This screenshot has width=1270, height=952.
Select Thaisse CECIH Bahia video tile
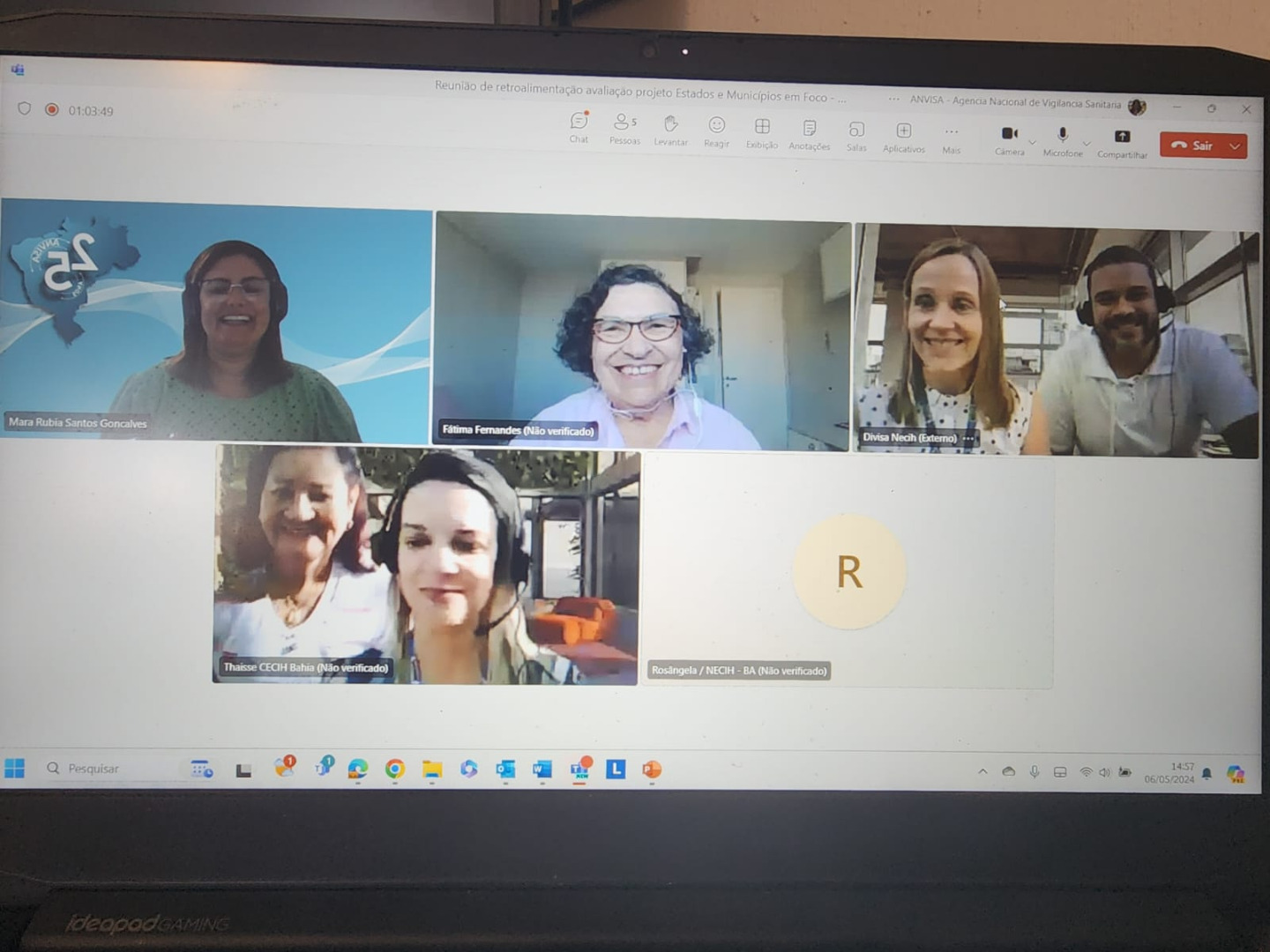[426, 564]
